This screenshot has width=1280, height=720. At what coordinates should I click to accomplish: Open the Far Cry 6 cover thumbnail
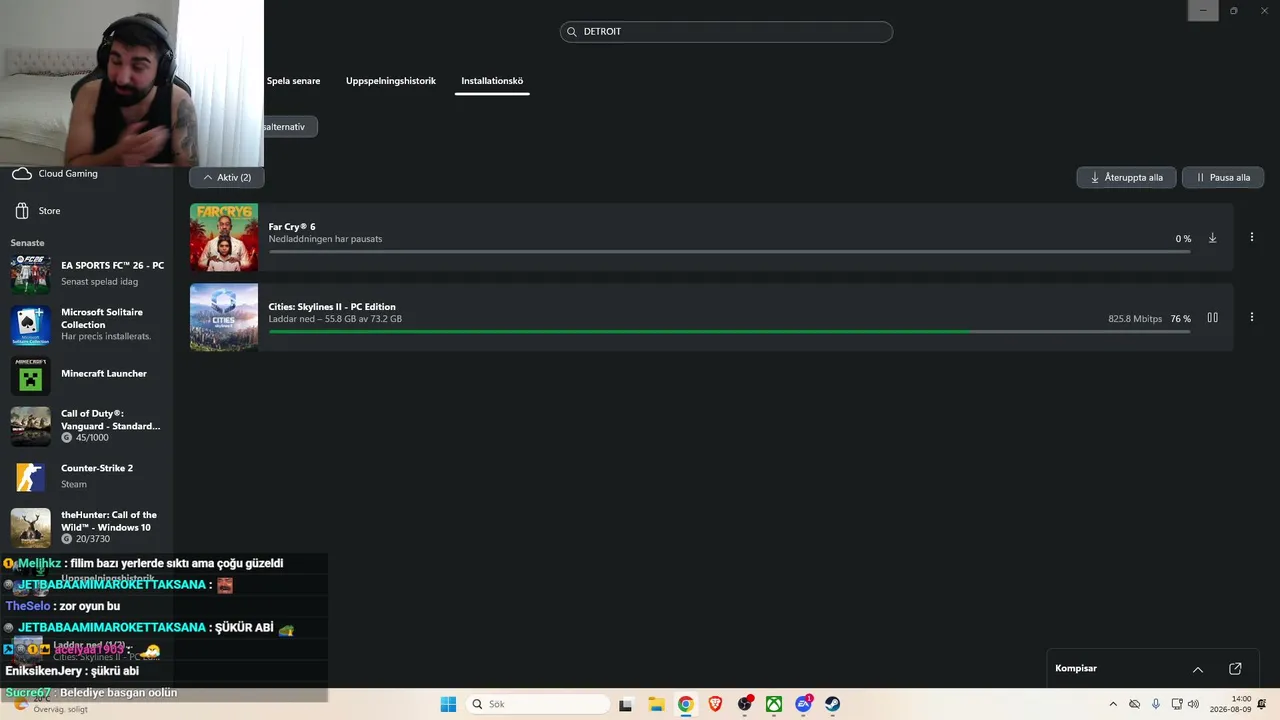click(224, 238)
